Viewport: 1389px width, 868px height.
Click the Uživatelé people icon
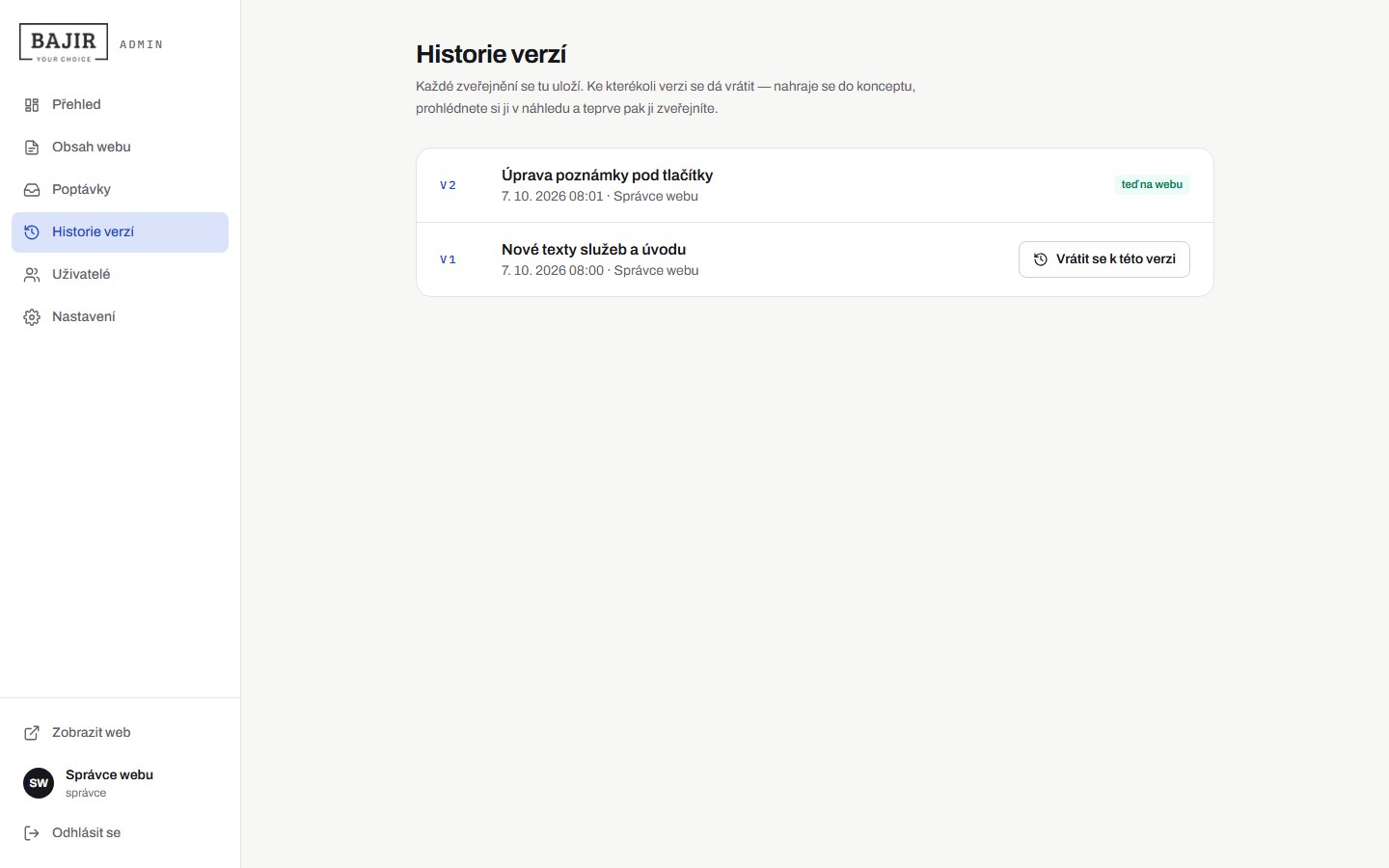click(32, 275)
